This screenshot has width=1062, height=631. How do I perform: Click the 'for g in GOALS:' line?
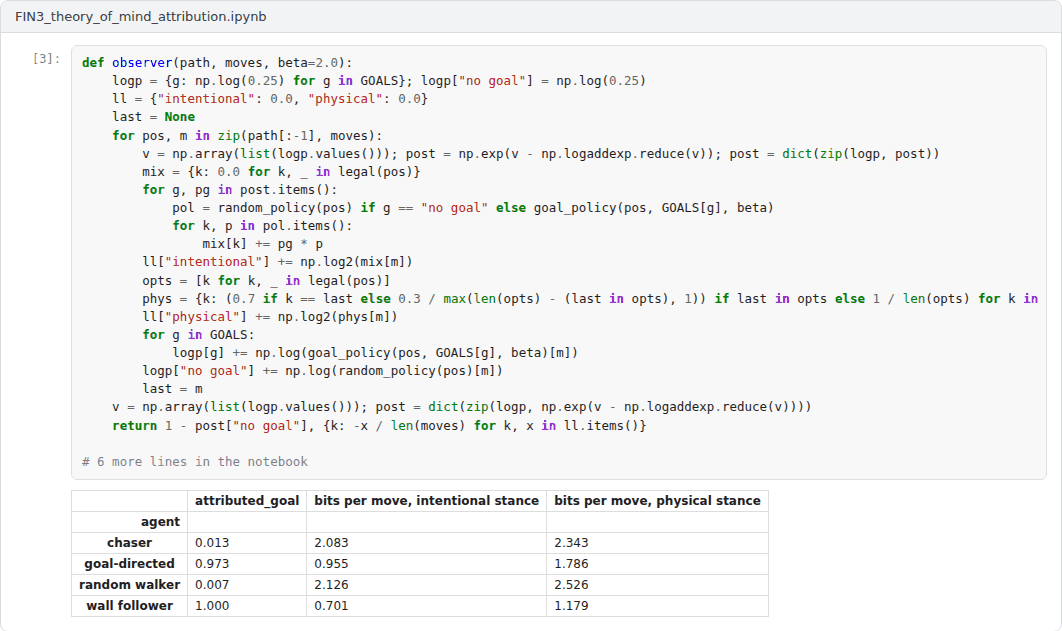pyautogui.click(x=198, y=334)
